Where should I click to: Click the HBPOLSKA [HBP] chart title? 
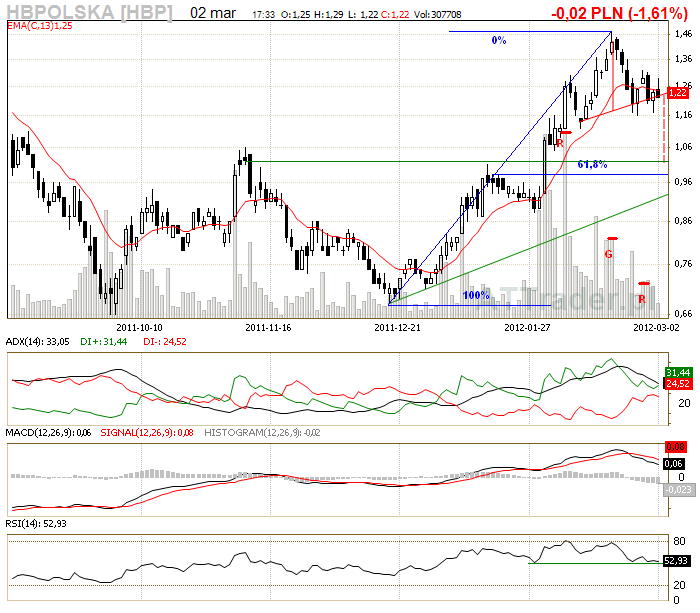[90, 12]
